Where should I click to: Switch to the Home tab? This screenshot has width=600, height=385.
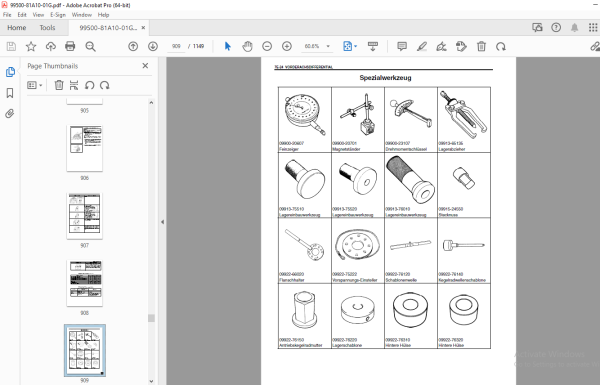point(17,28)
